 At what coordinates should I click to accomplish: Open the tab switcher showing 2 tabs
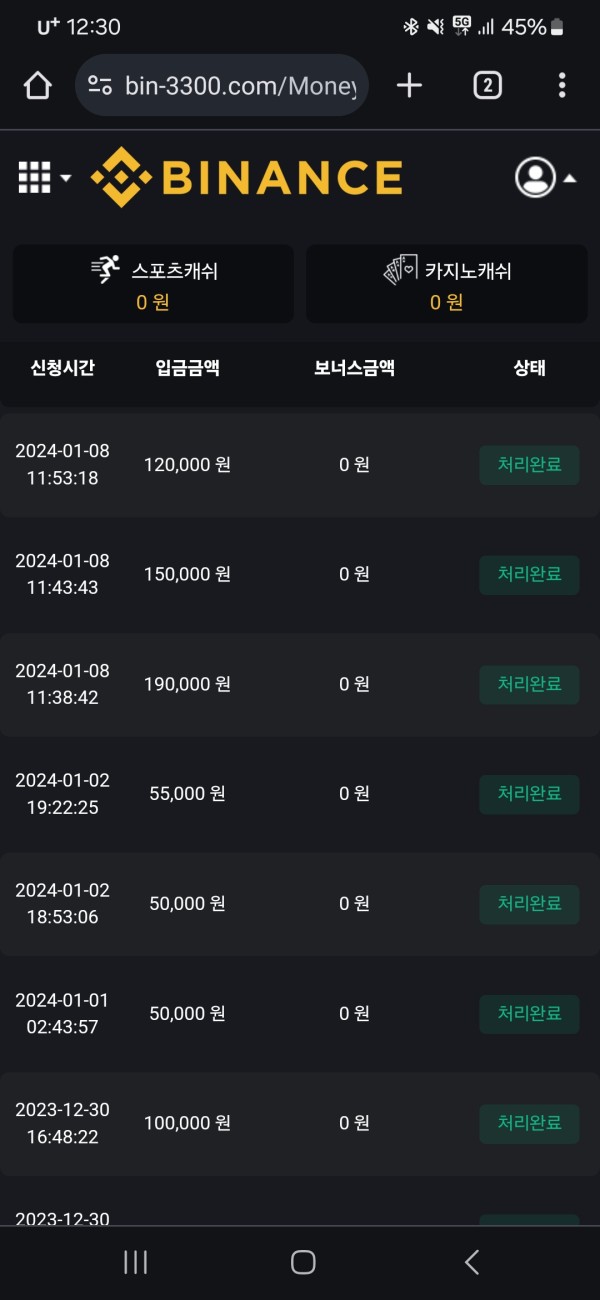coord(487,86)
